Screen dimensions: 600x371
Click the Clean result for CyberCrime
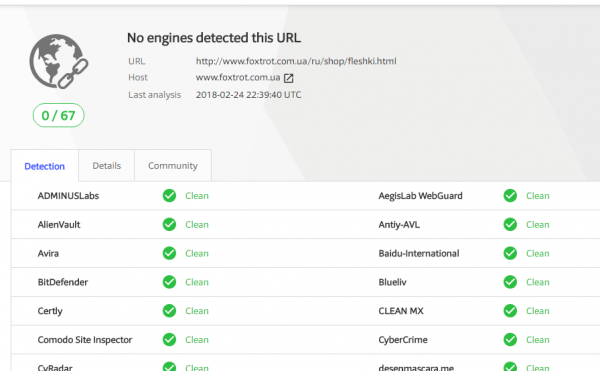coord(538,340)
